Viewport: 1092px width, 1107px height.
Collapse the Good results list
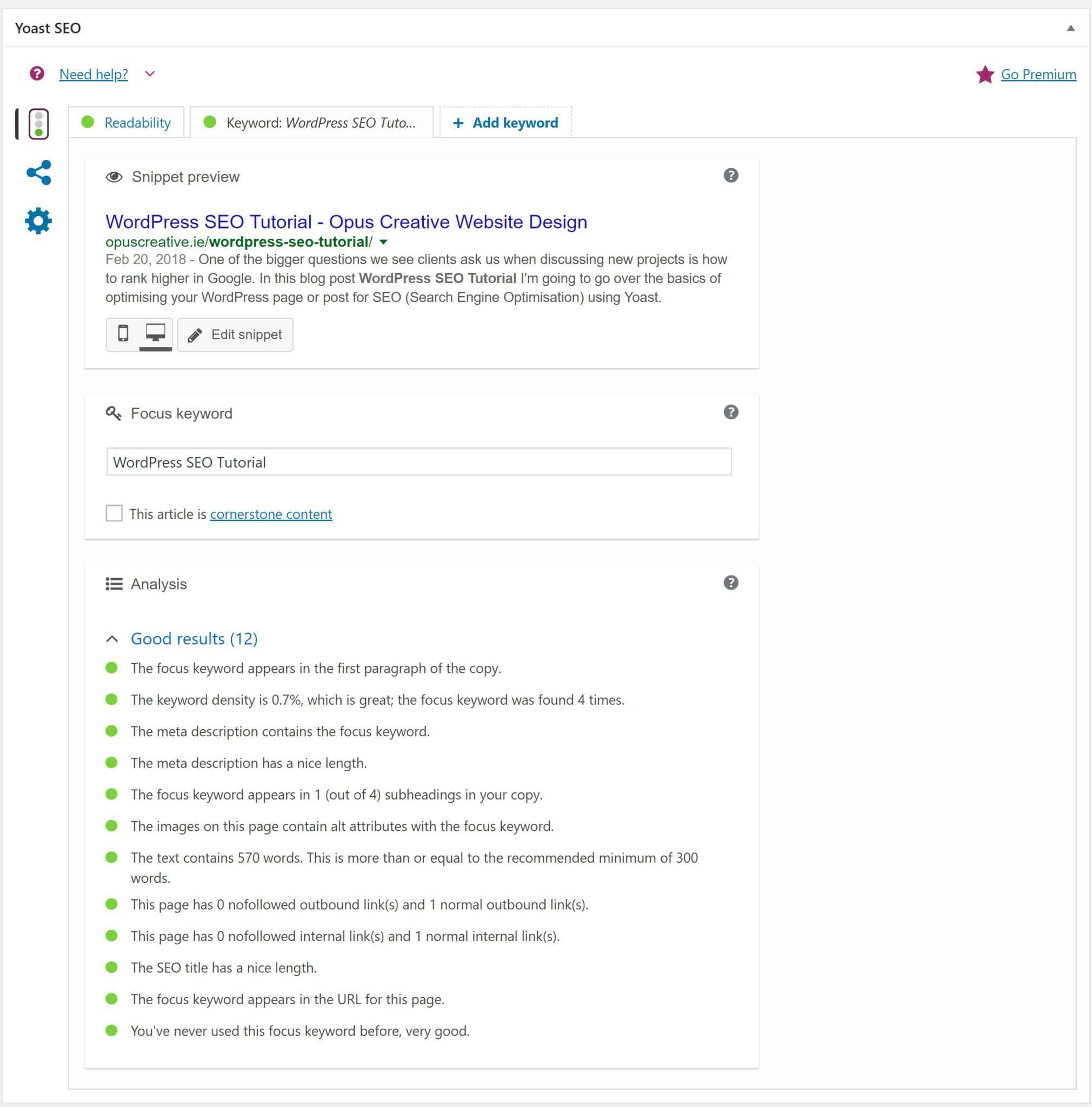112,638
